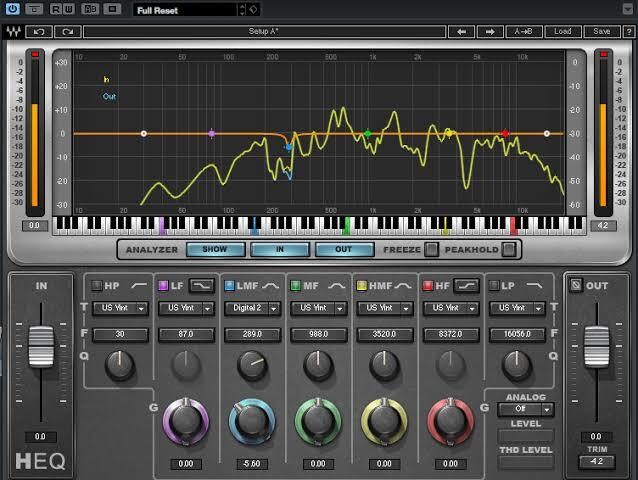Image resolution: width=638 pixels, height=480 pixels.
Task: Click the HP frequency field showing 30
Action: click(x=120, y=334)
